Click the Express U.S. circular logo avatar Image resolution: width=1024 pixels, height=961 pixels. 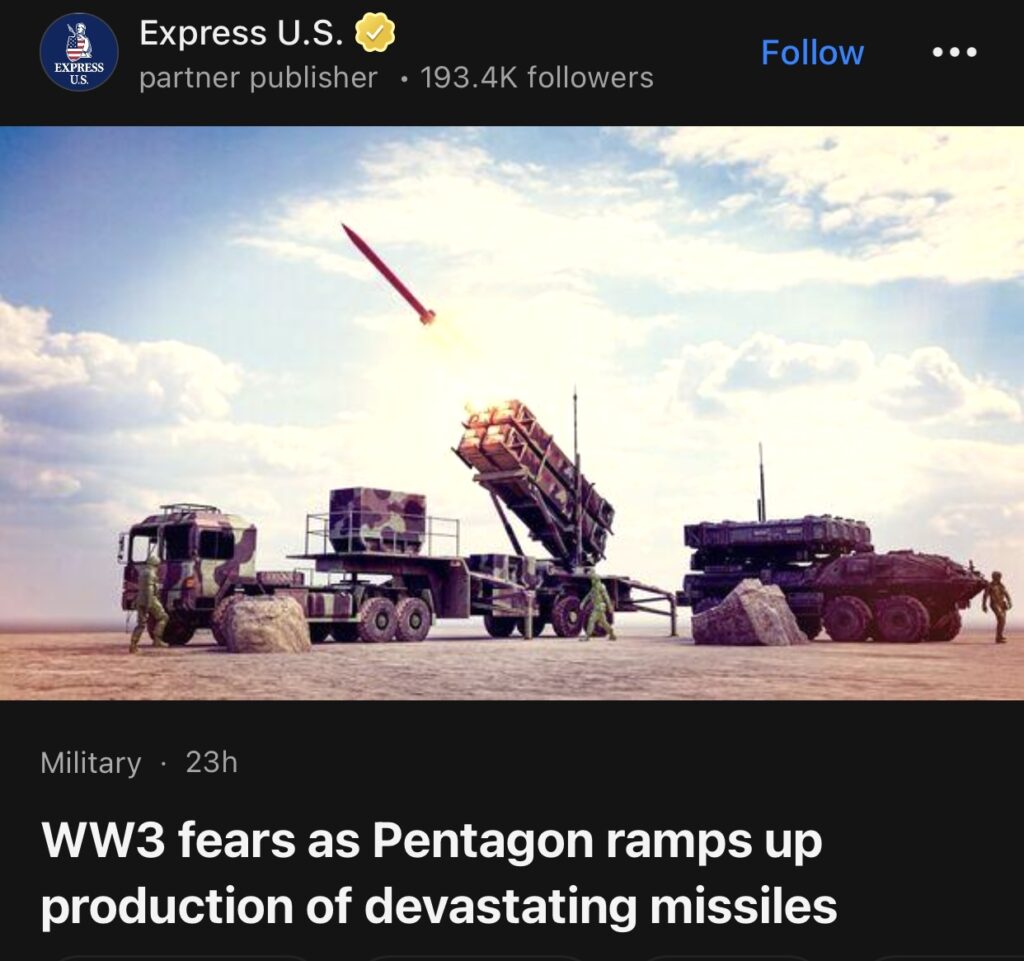(78, 52)
